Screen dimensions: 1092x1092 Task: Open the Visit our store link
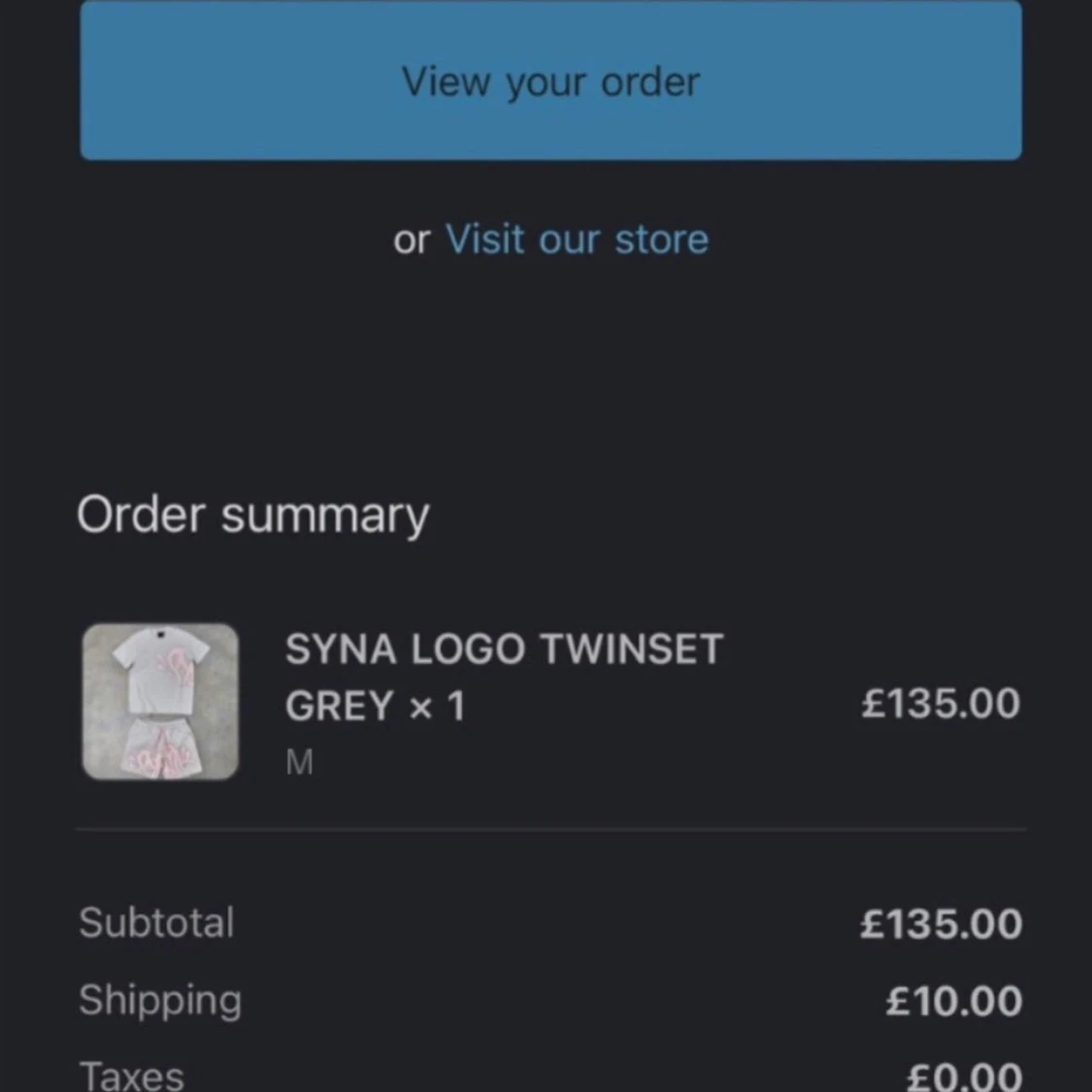pyautogui.click(x=577, y=239)
